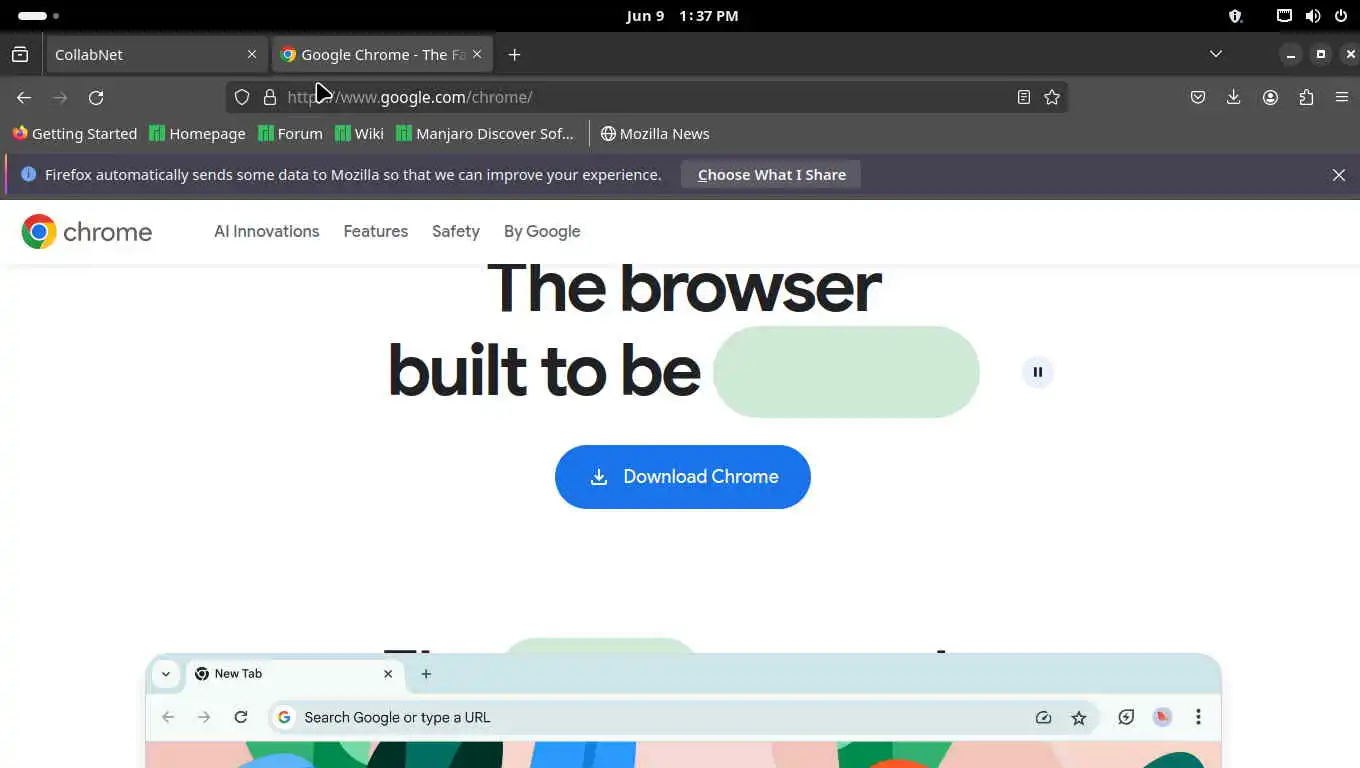
Task: Click reload icon in Chrome mockup
Action: 241,717
